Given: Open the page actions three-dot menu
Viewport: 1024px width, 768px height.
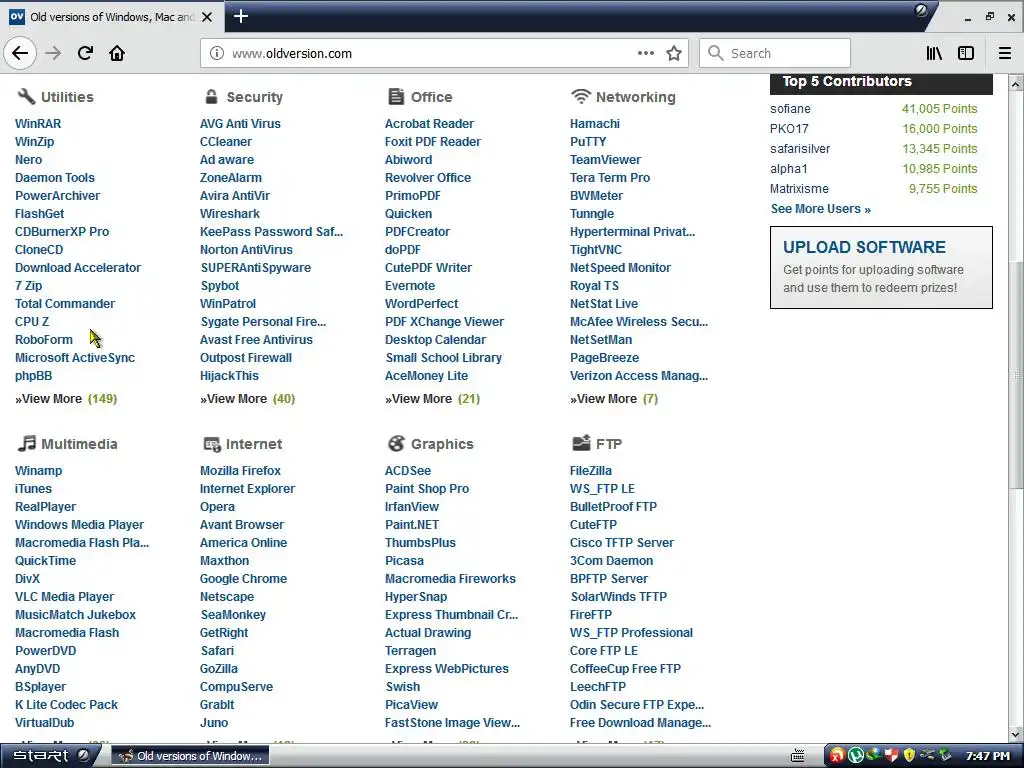Looking at the screenshot, I should pyautogui.click(x=646, y=53).
